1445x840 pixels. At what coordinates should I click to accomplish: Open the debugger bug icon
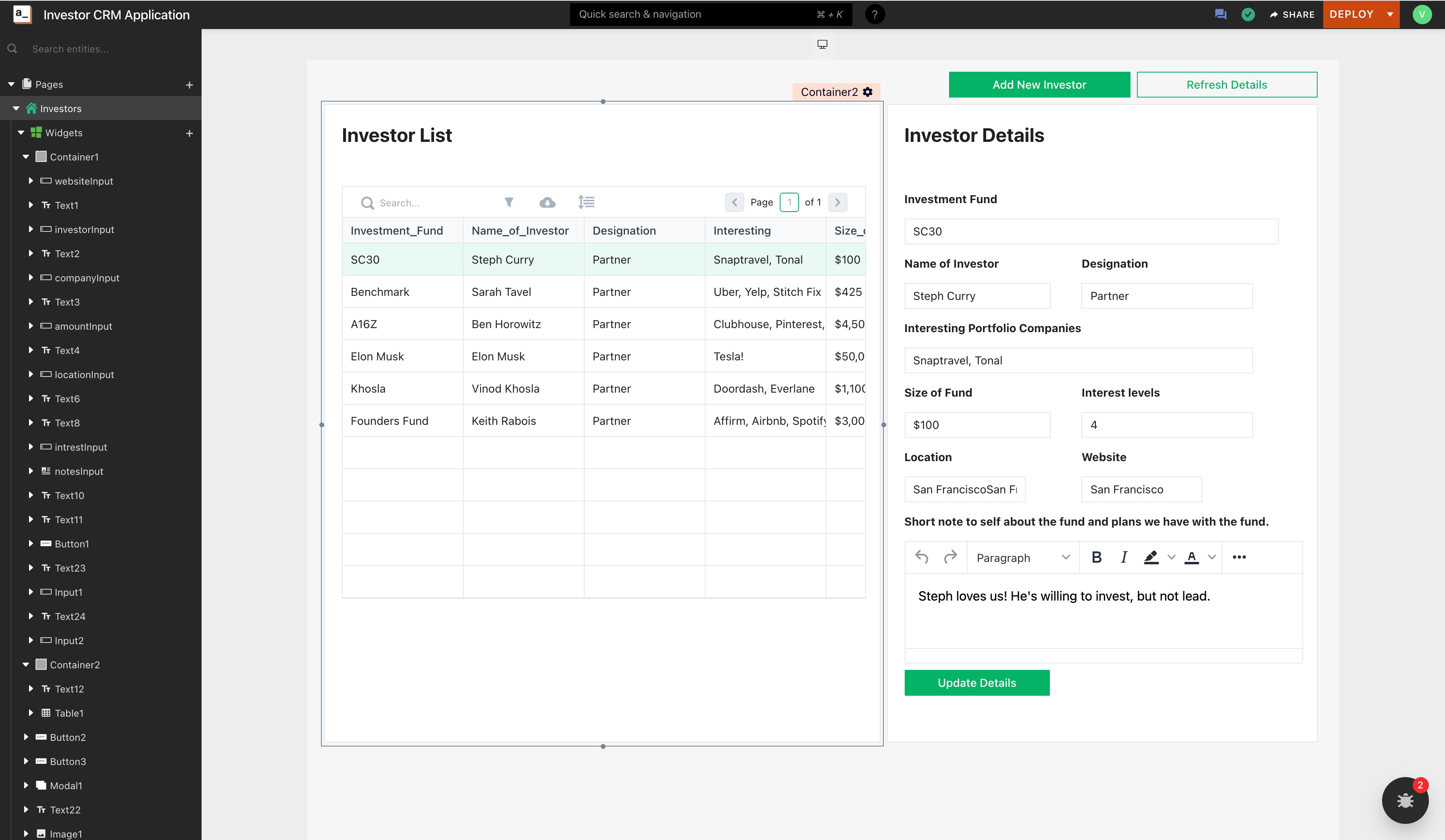click(1405, 800)
